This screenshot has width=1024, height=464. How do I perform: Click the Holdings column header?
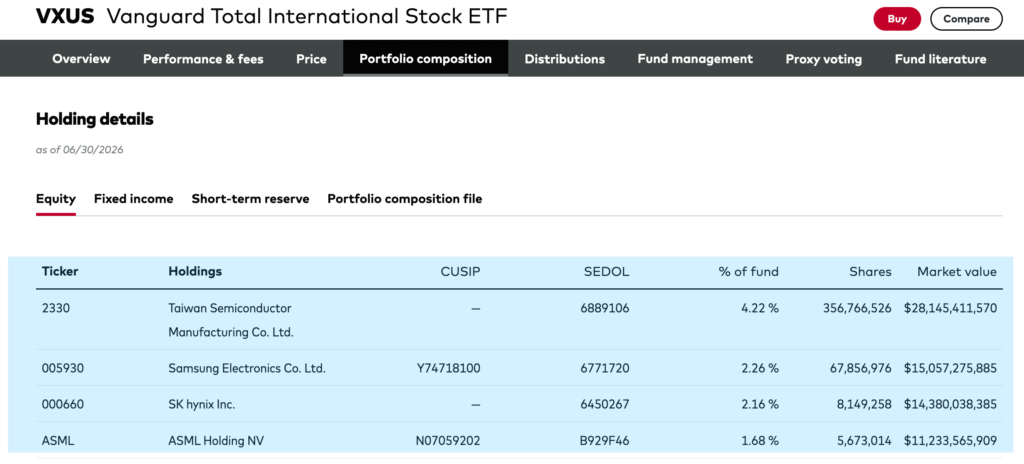195,271
